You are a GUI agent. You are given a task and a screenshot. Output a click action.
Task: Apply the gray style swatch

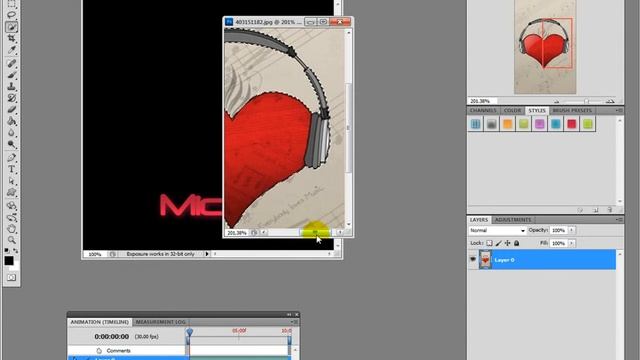click(x=492, y=124)
